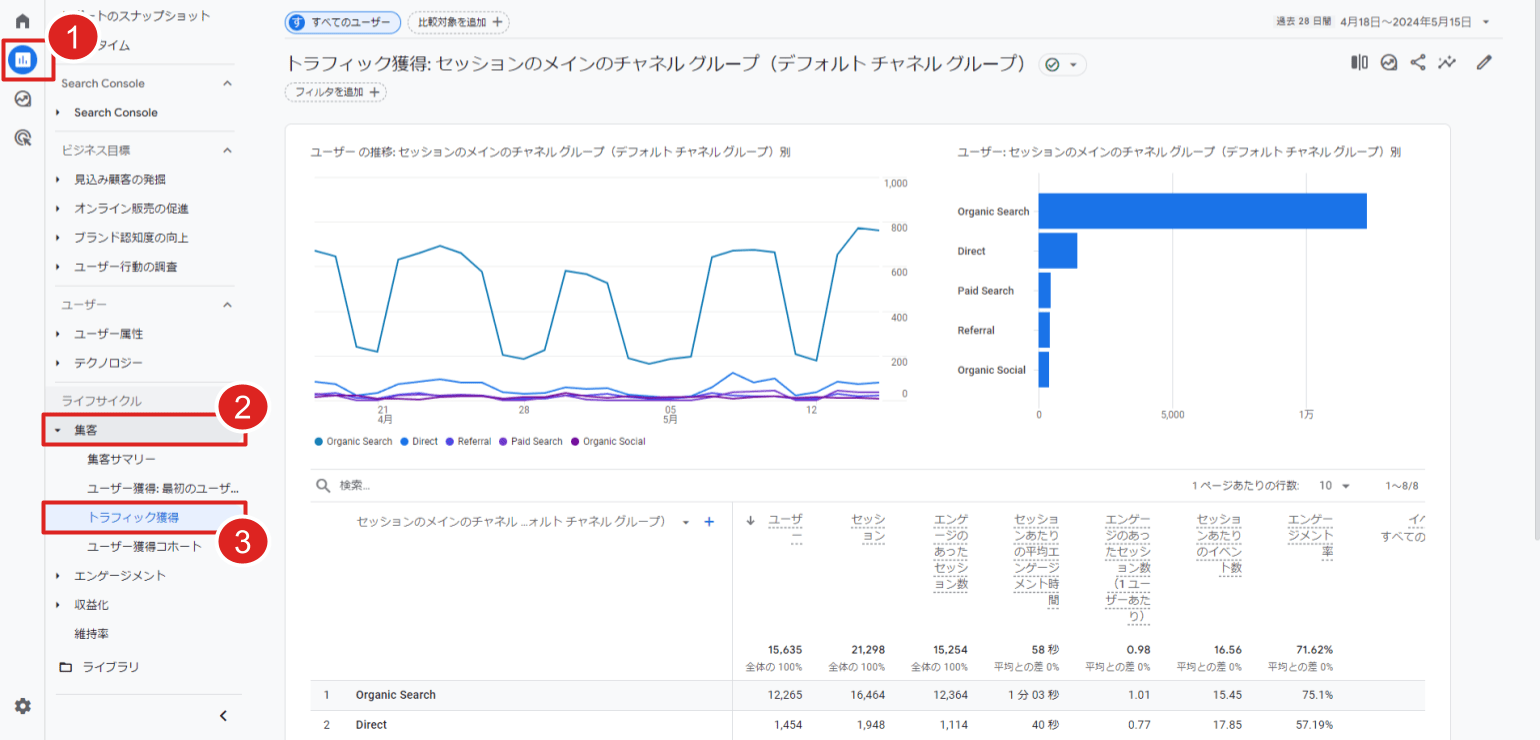Screen dimensions: 1540x740
Task: Open the Admin settings gear icon
Action: coord(22,706)
